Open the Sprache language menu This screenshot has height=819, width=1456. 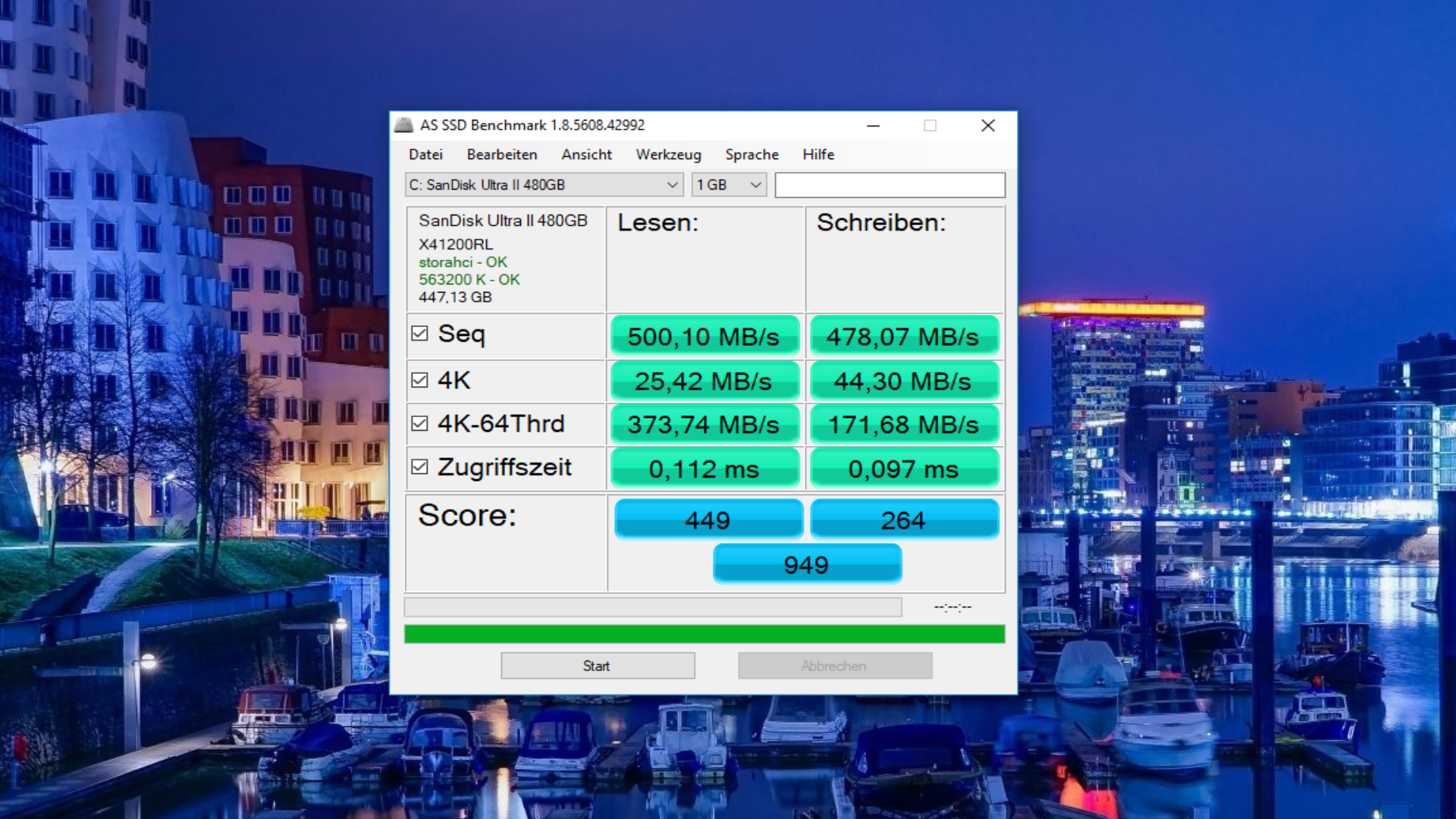(x=752, y=155)
